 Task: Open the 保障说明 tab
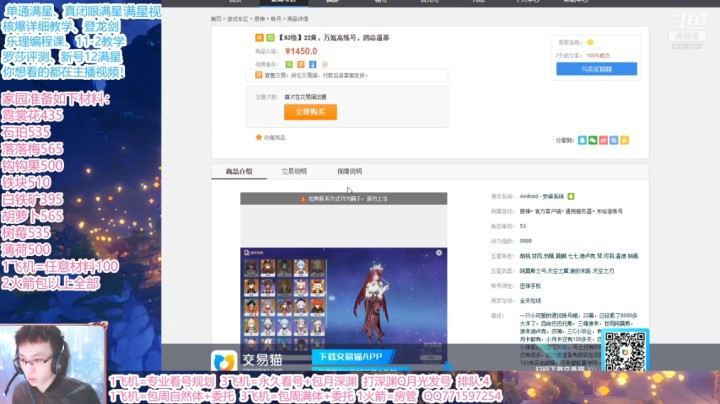[349, 171]
